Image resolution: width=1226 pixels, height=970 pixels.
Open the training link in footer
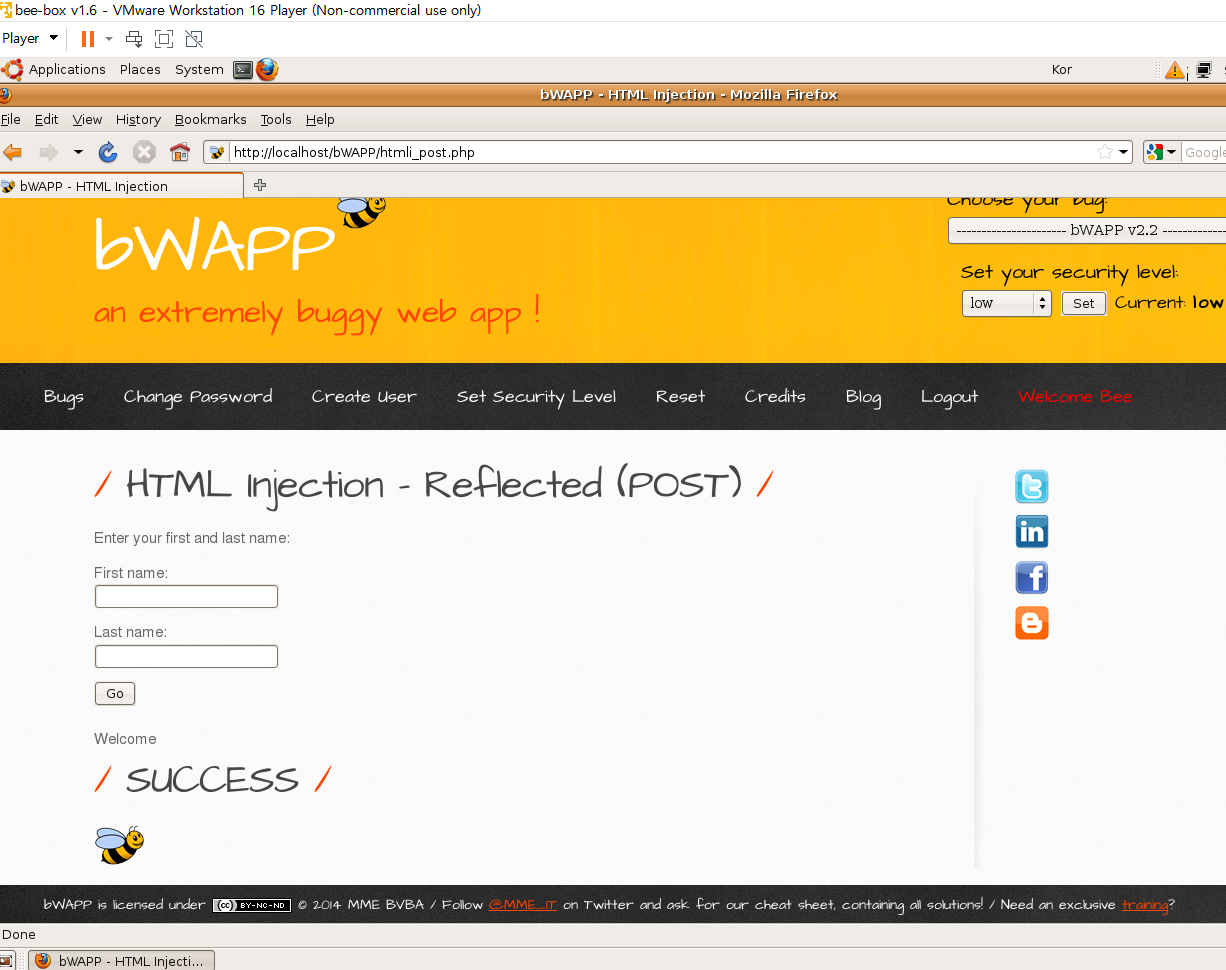(x=1144, y=905)
